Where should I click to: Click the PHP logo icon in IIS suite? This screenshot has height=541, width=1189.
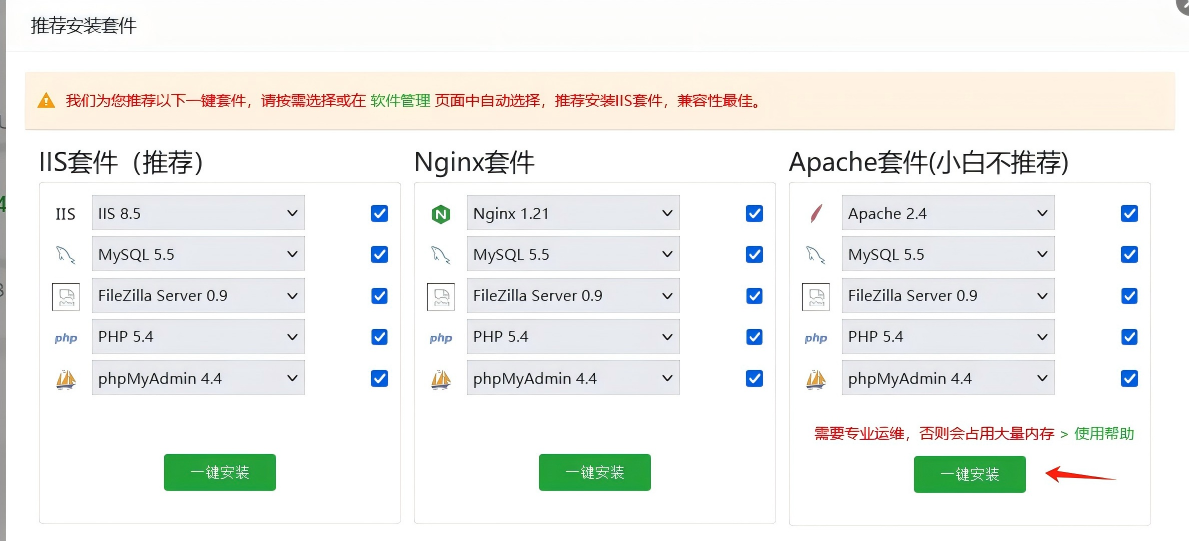click(66, 338)
